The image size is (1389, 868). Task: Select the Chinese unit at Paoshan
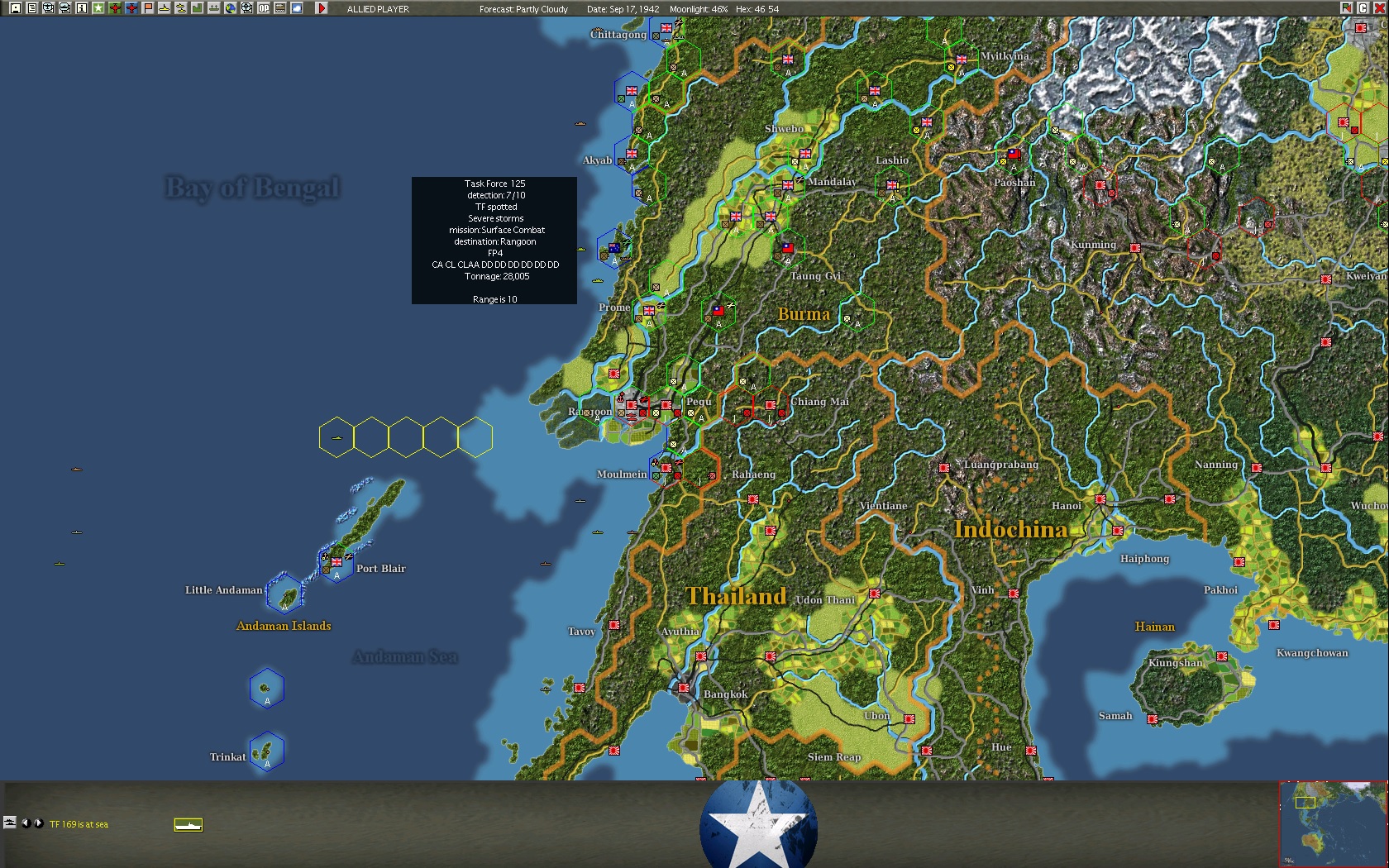pos(1014,155)
